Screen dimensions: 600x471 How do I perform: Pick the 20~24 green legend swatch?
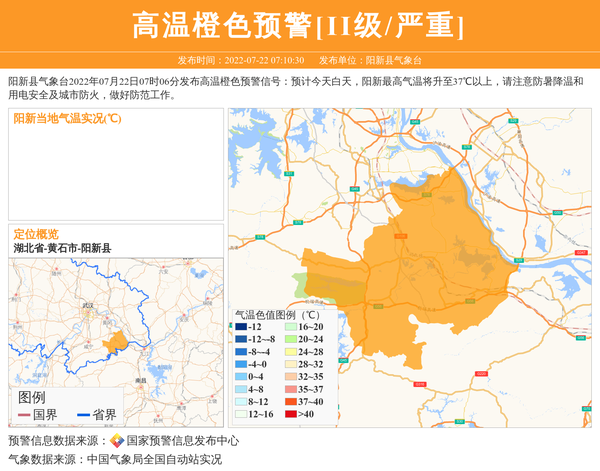tap(291, 340)
